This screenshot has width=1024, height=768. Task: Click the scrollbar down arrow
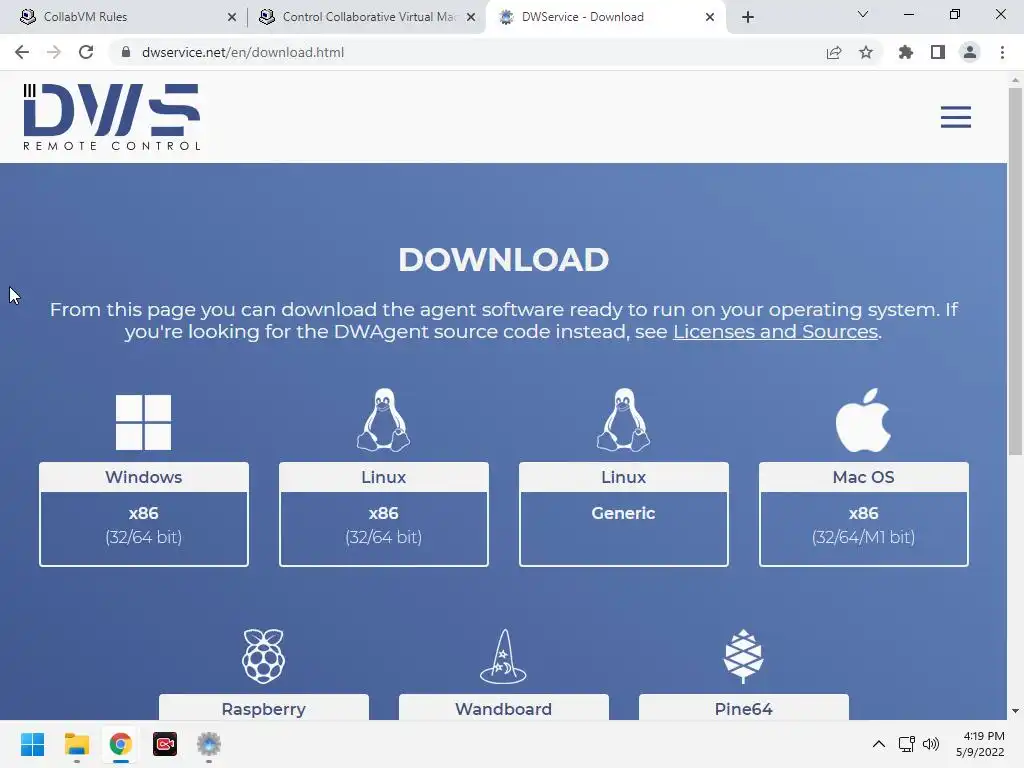tap(1015, 711)
